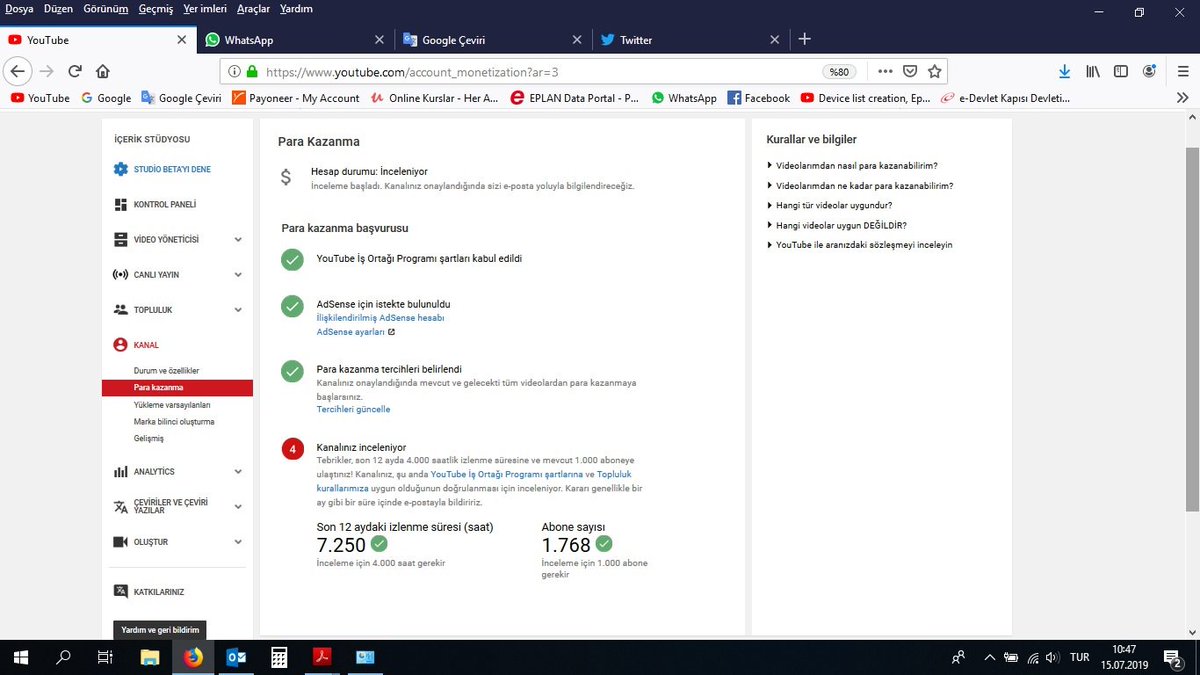Image resolution: width=1200 pixels, height=675 pixels.
Task: Open the Payoneer - My Account bookmark
Action: [x=296, y=98]
